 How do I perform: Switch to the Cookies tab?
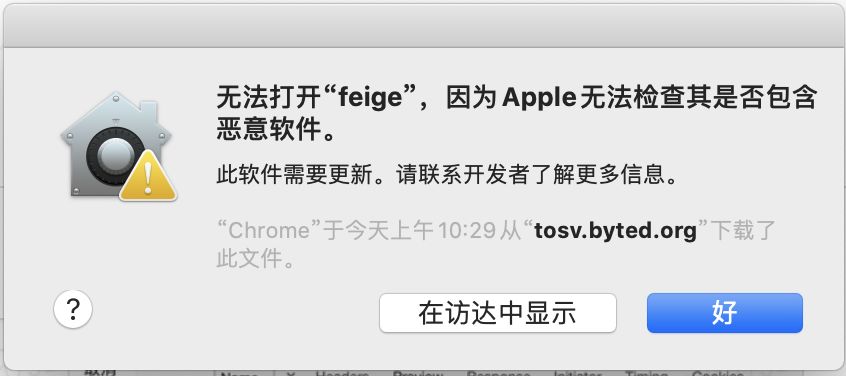pyautogui.click(x=717, y=373)
